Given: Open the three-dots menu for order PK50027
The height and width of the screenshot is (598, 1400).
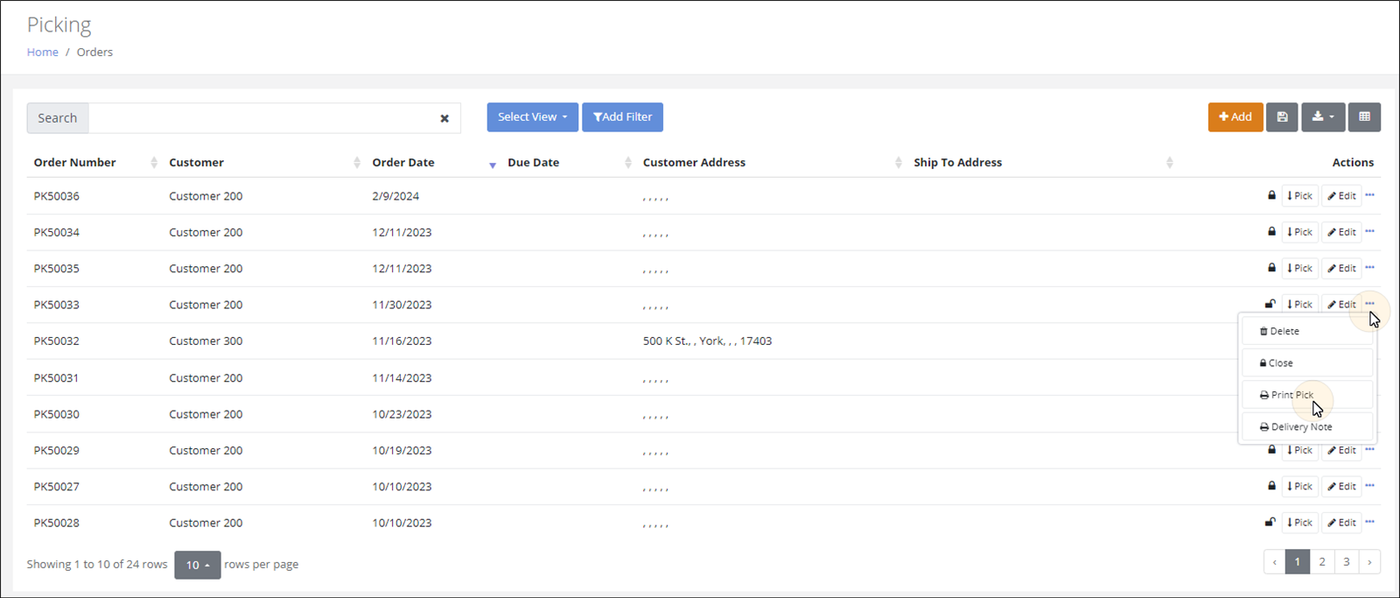Looking at the screenshot, I should coord(1370,485).
